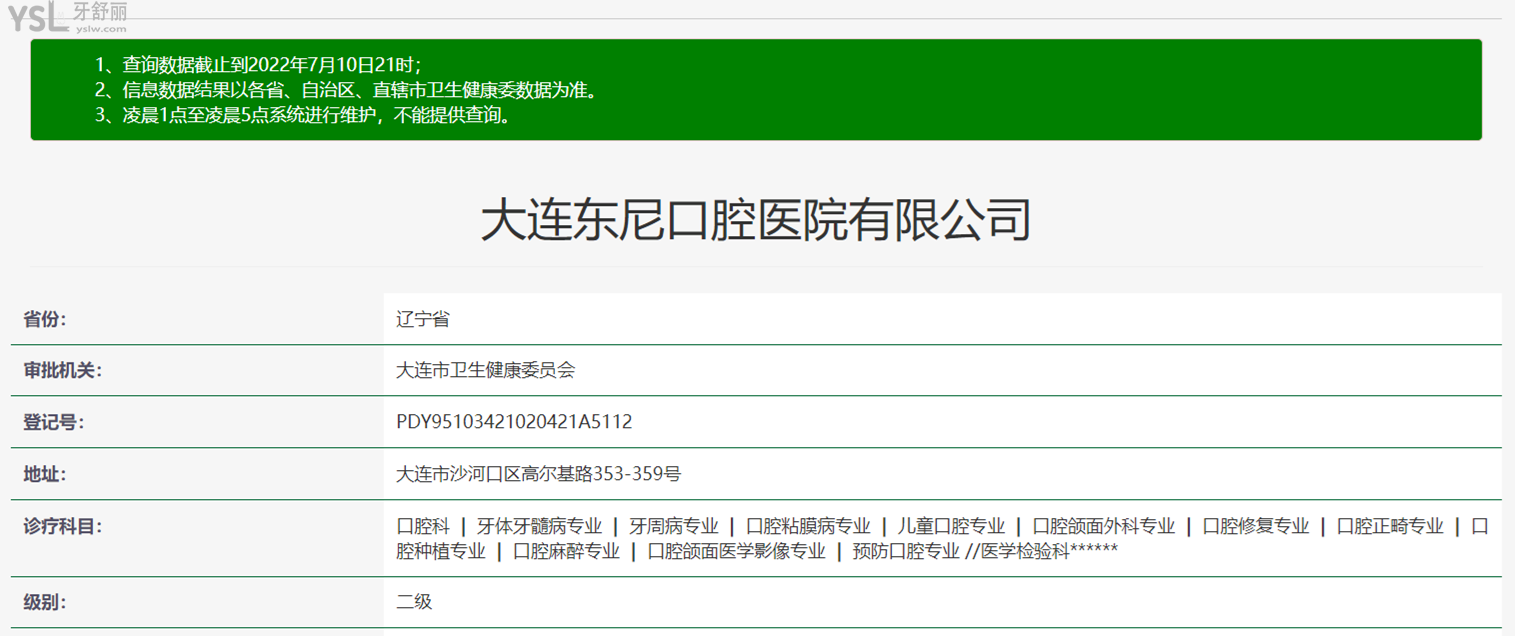The width and height of the screenshot is (1515, 636).
Task: Click the level value 二级
Action: tap(414, 603)
